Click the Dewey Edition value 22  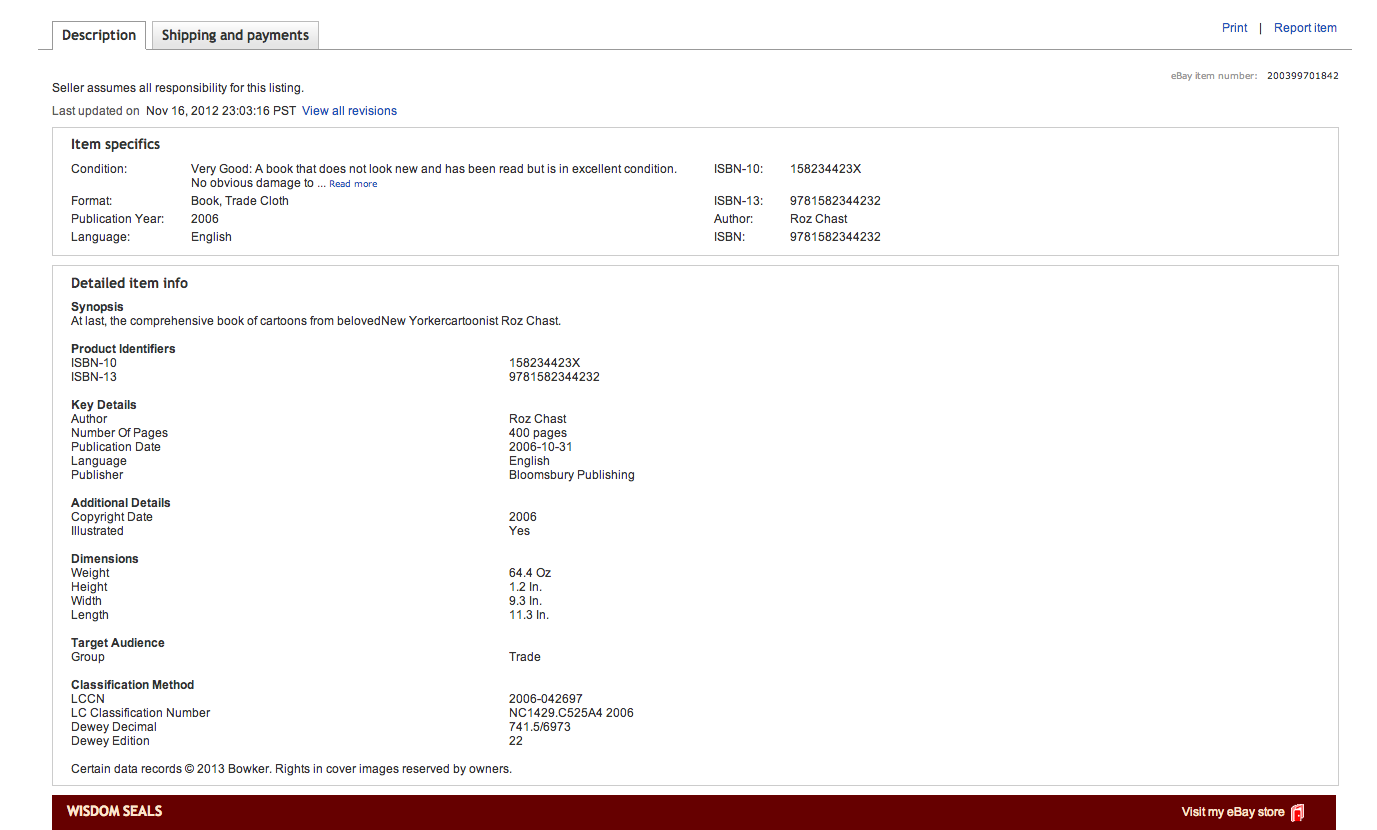[x=516, y=741]
